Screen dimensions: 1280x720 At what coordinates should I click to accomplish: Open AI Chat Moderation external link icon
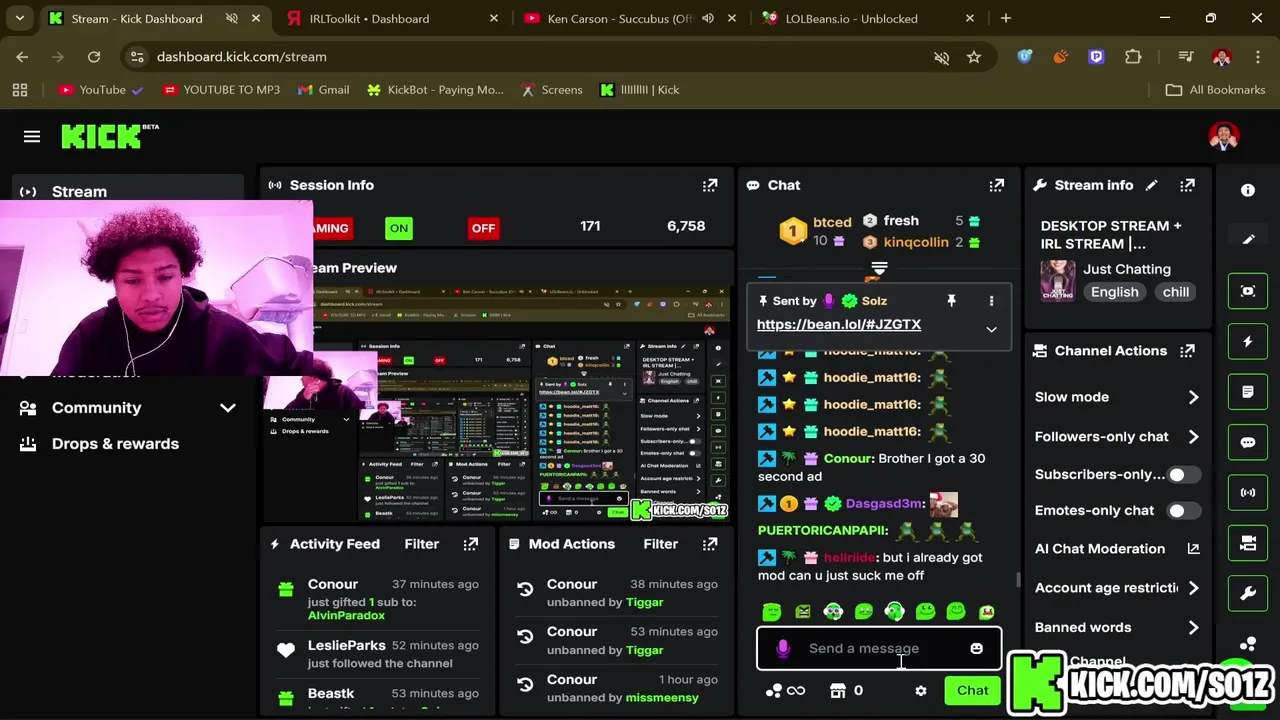click(x=1193, y=549)
